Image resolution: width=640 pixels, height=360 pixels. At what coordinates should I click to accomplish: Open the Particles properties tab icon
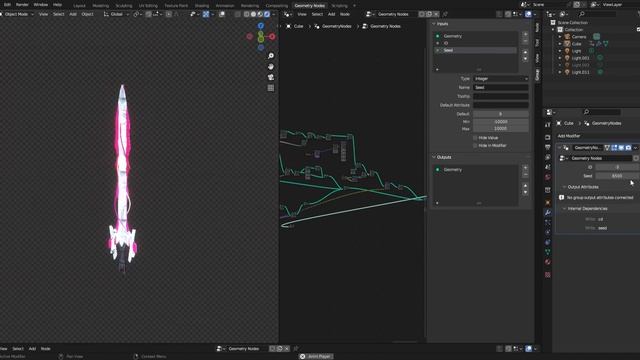click(548, 222)
